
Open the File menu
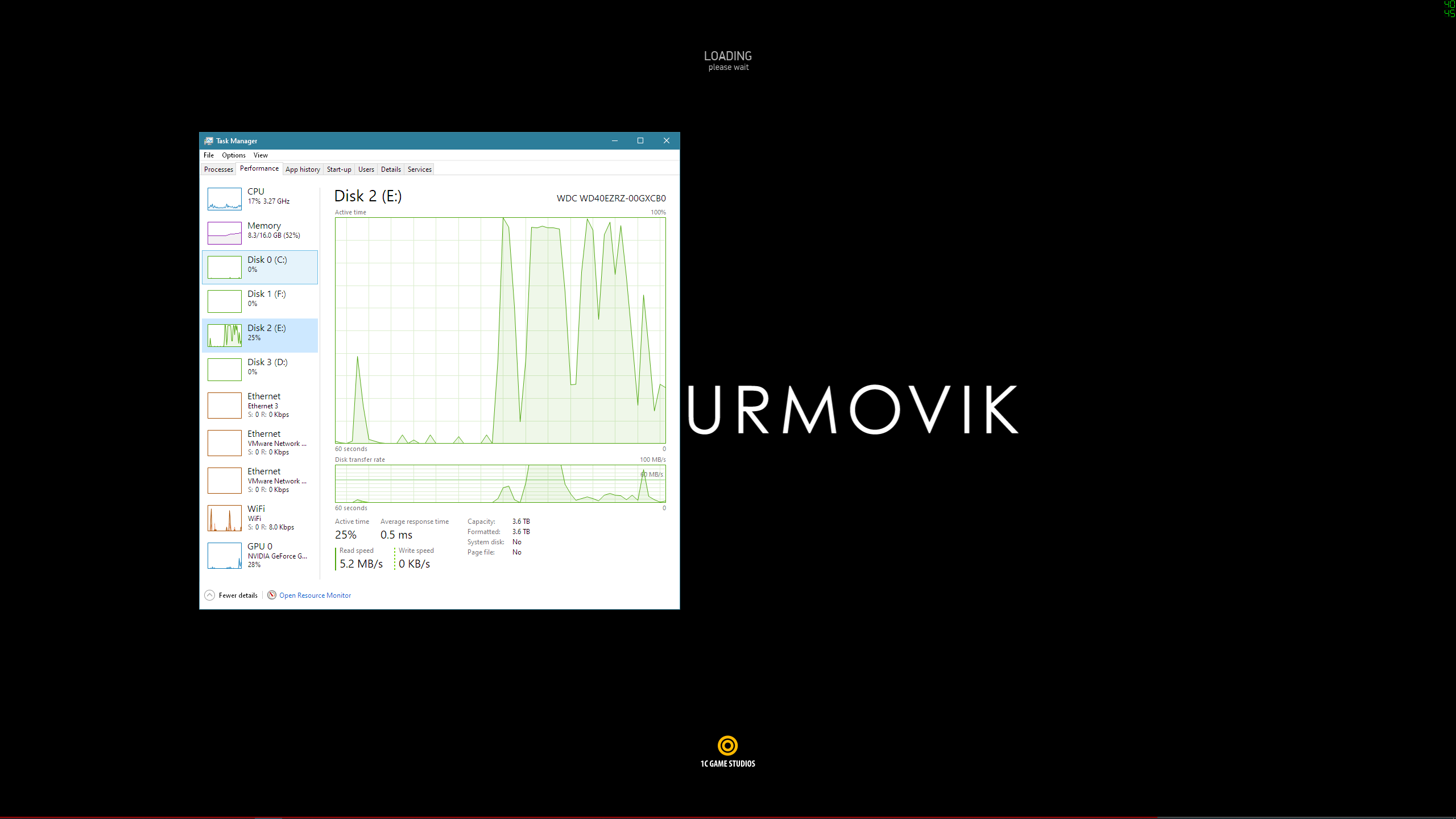click(209, 155)
